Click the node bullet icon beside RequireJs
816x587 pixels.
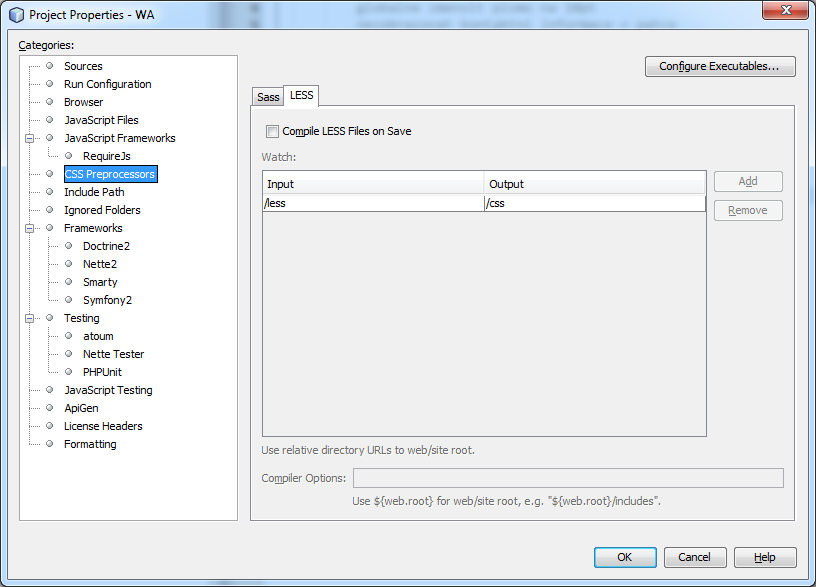[x=69, y=156]
